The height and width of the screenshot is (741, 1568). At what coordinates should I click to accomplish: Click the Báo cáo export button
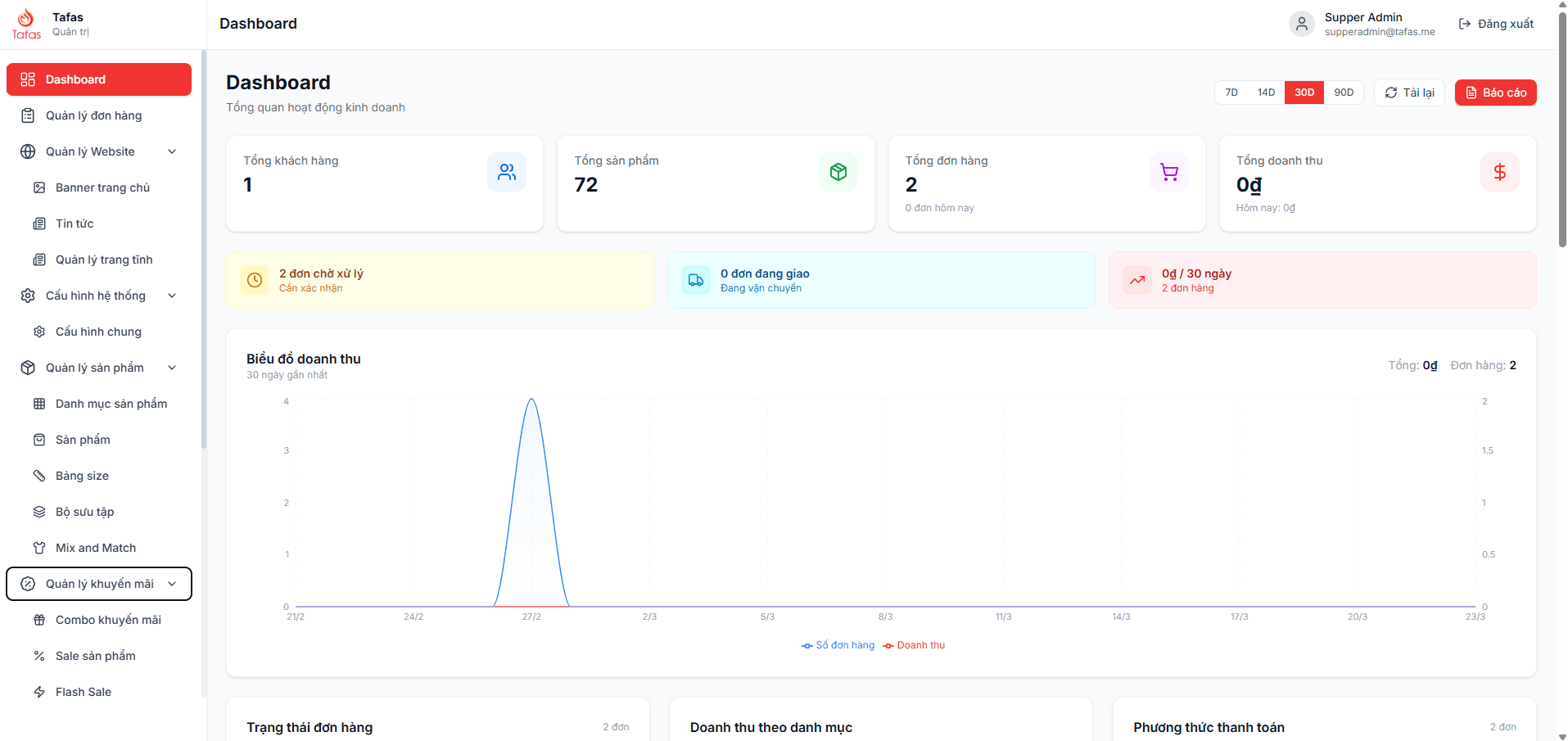point(1495,92)
